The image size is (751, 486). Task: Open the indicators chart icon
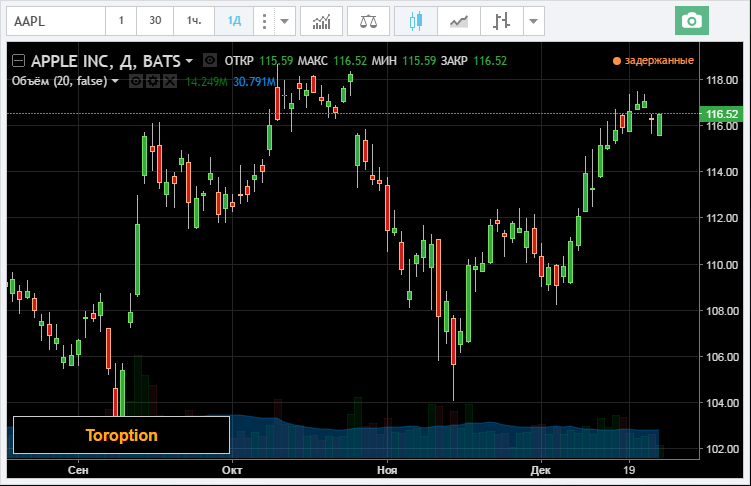point(321,21)
